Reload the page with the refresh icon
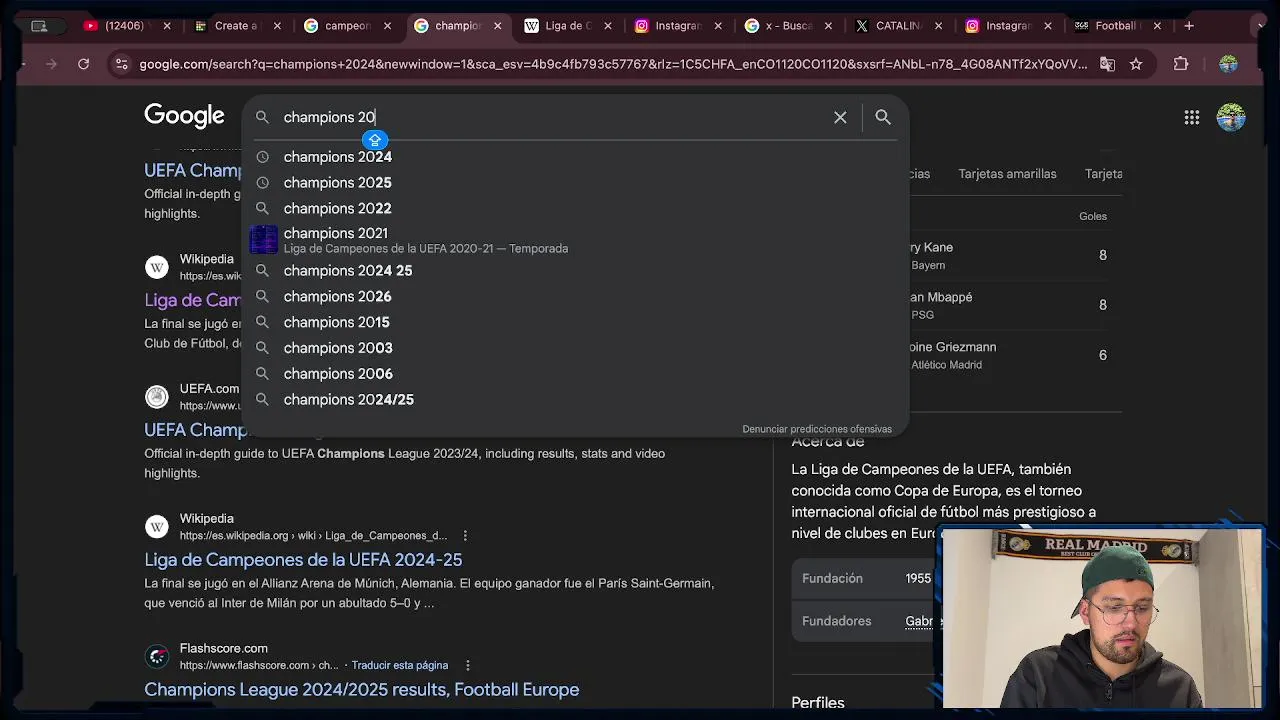Image resolution: width=1280 pixels, height=720 pixels. point(84,64)
